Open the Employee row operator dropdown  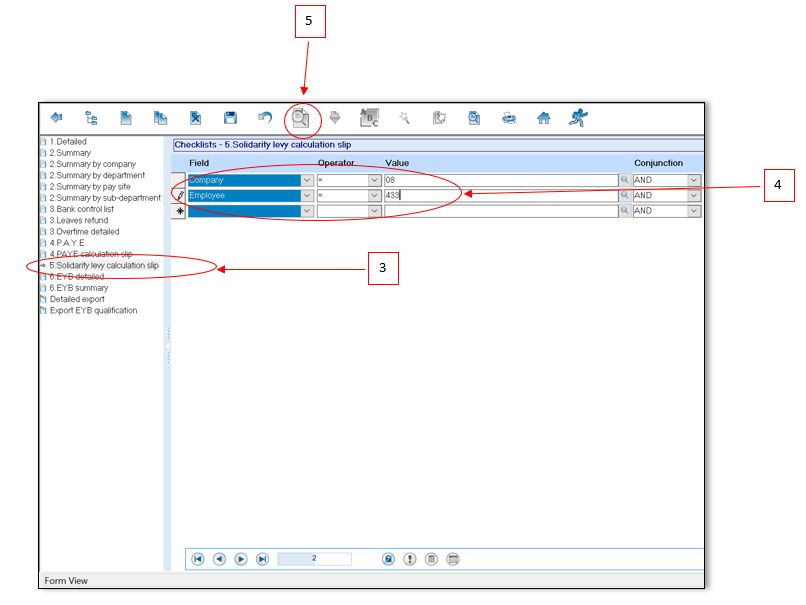[375, 196]
